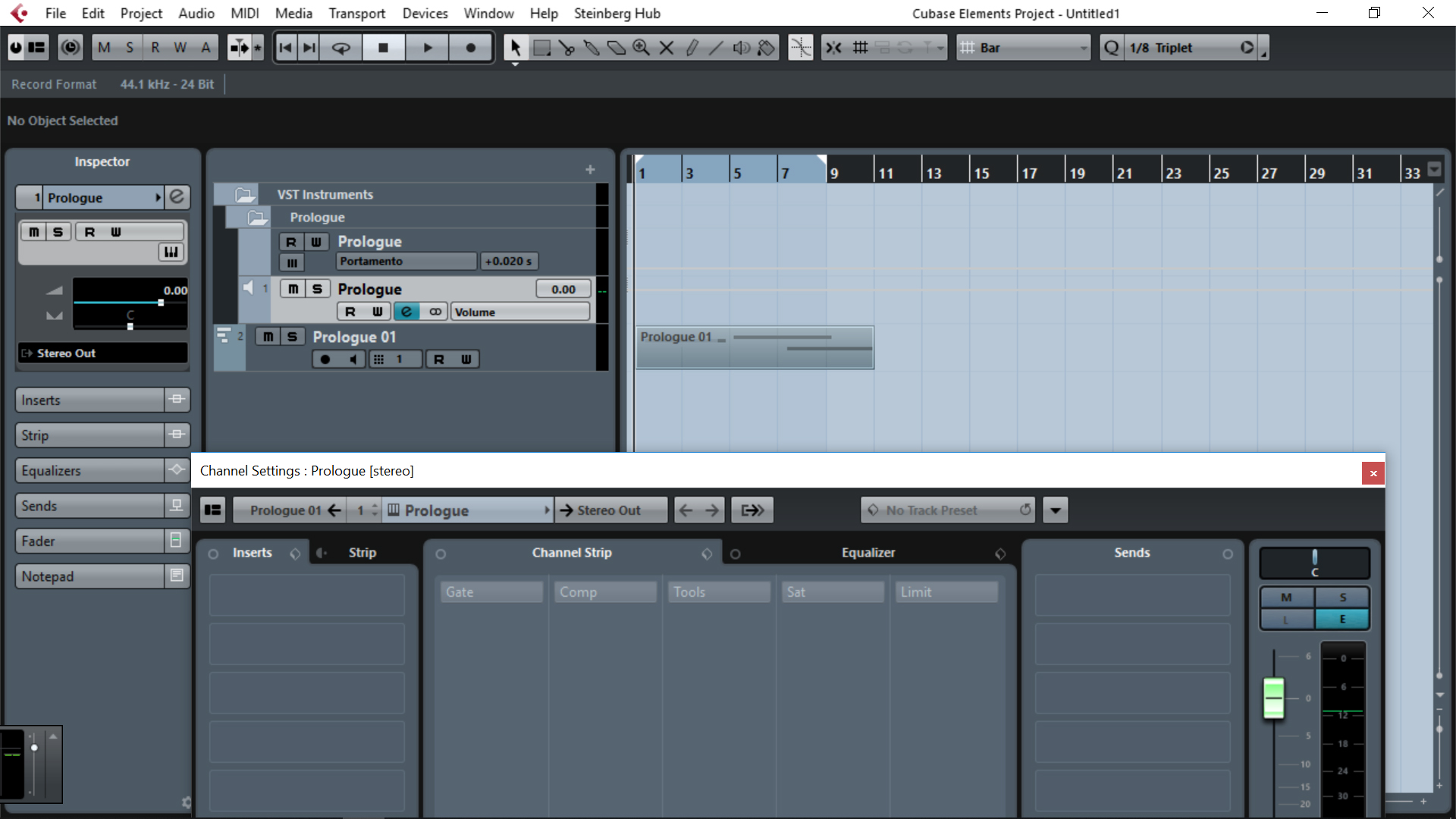Select the Prologue 01 MIDI clip

[x=755, y=347]
